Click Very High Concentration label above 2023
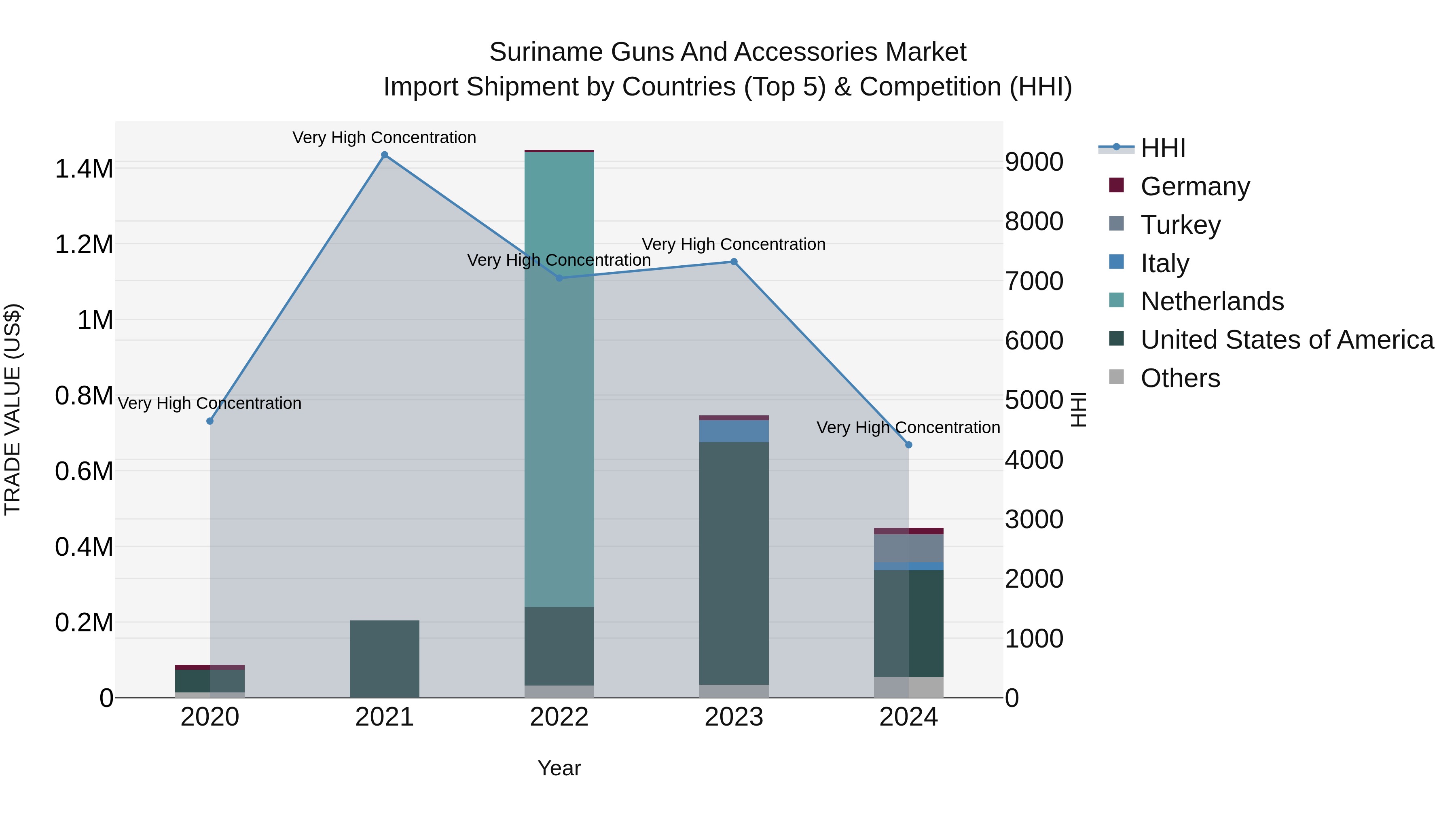This screenshot has width=1456, height=819. tap(734, 244)
